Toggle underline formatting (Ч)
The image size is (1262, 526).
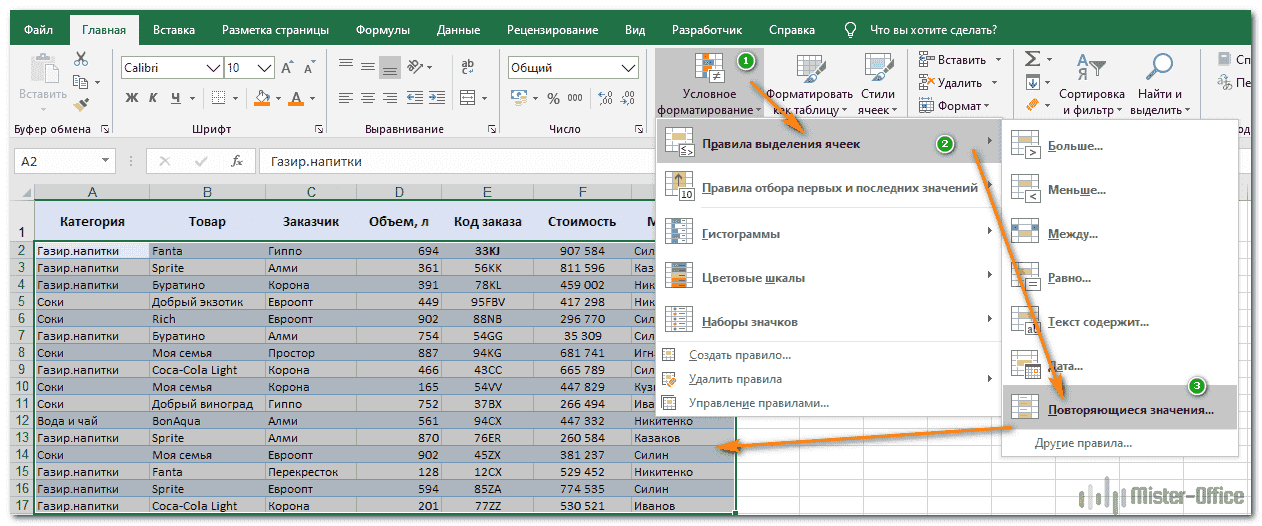(x=177, y=98)
